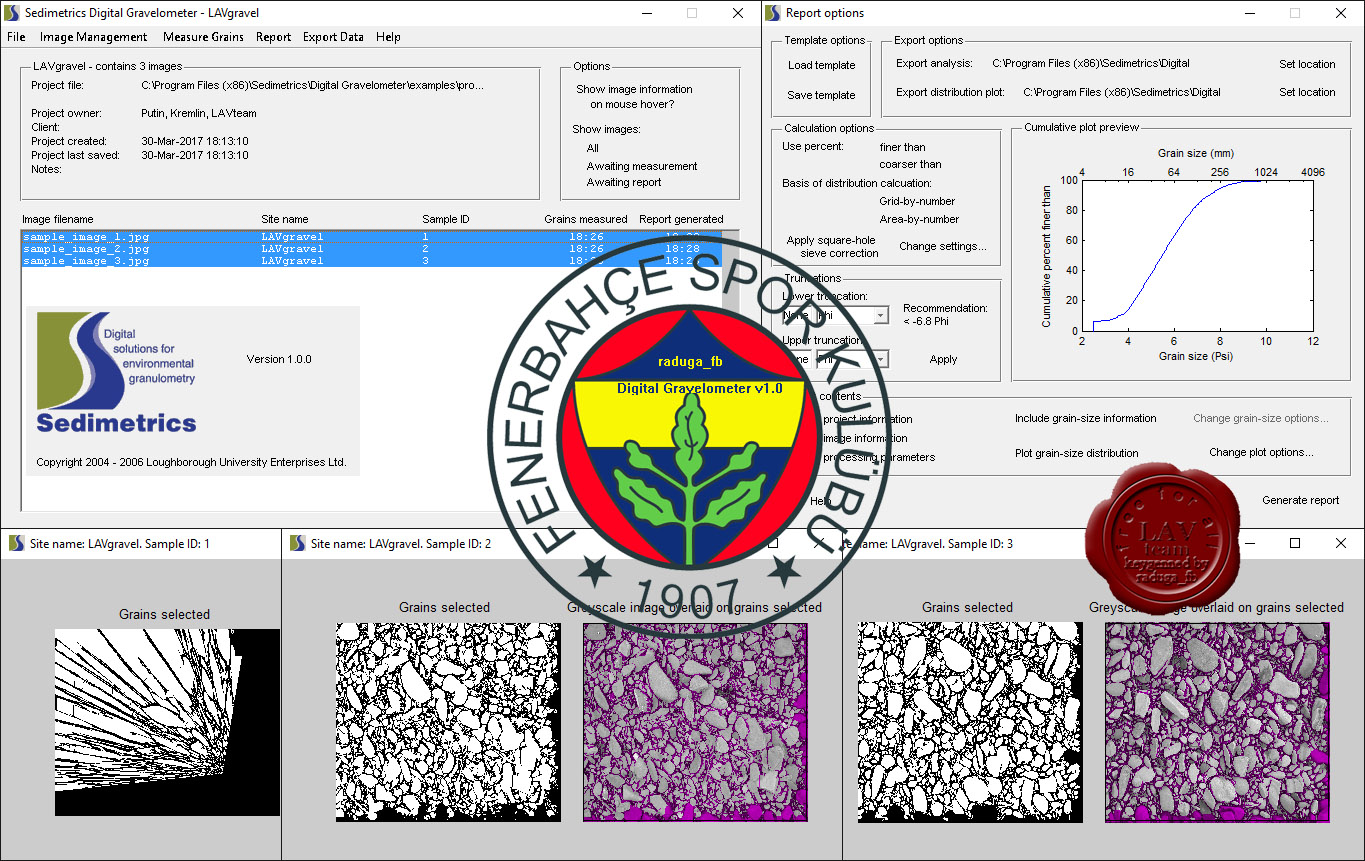Click the greyscale overlay image in Sample 3 window
Image resolution: width=1365 pixels, height=861 pixels.
1218,722
